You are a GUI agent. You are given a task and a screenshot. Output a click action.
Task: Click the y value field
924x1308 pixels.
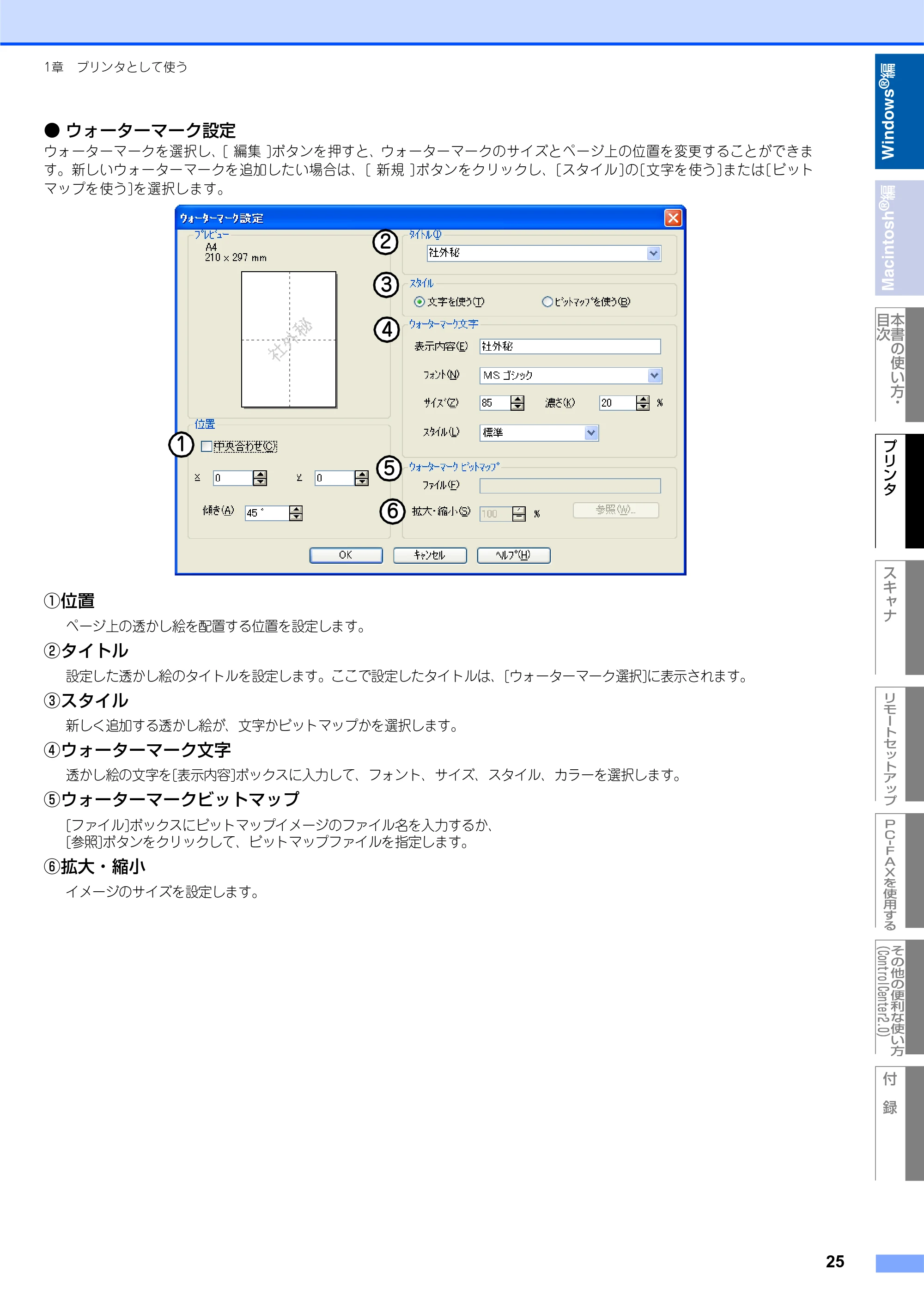(335, 478)
